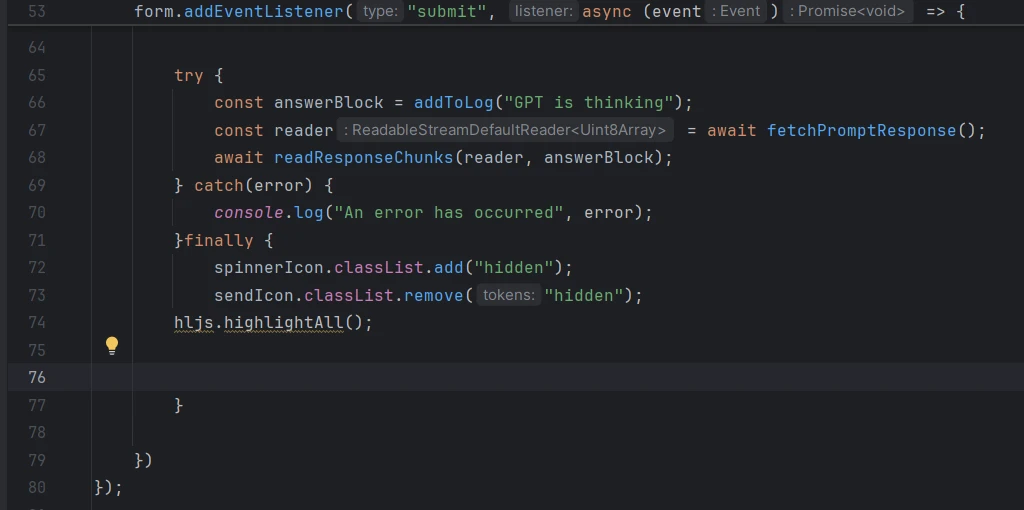Click the 'listener:' parameter hint

[x=543, y=12]
